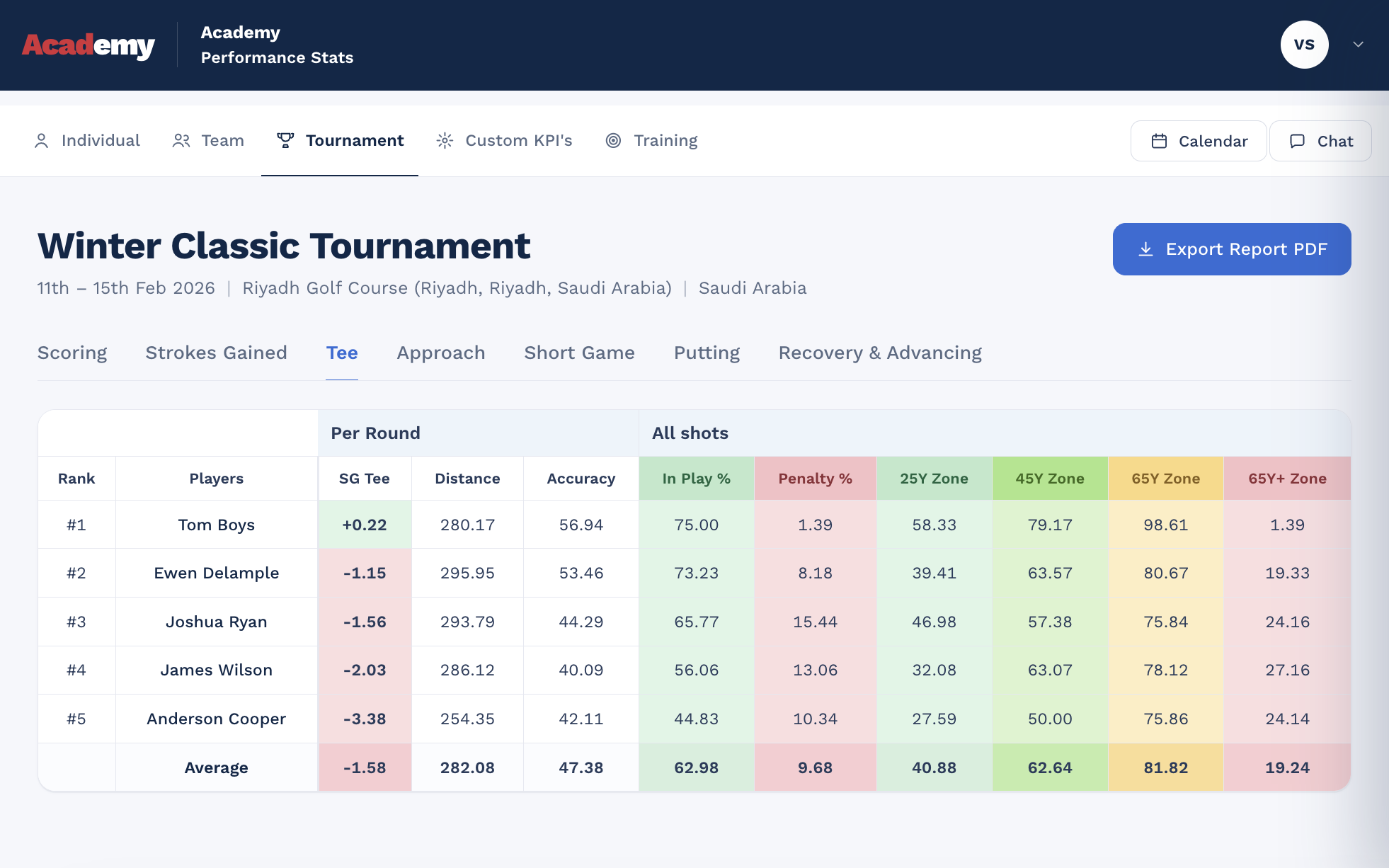Click the Per Round group header
The image size is (1389, 868).
479,433
